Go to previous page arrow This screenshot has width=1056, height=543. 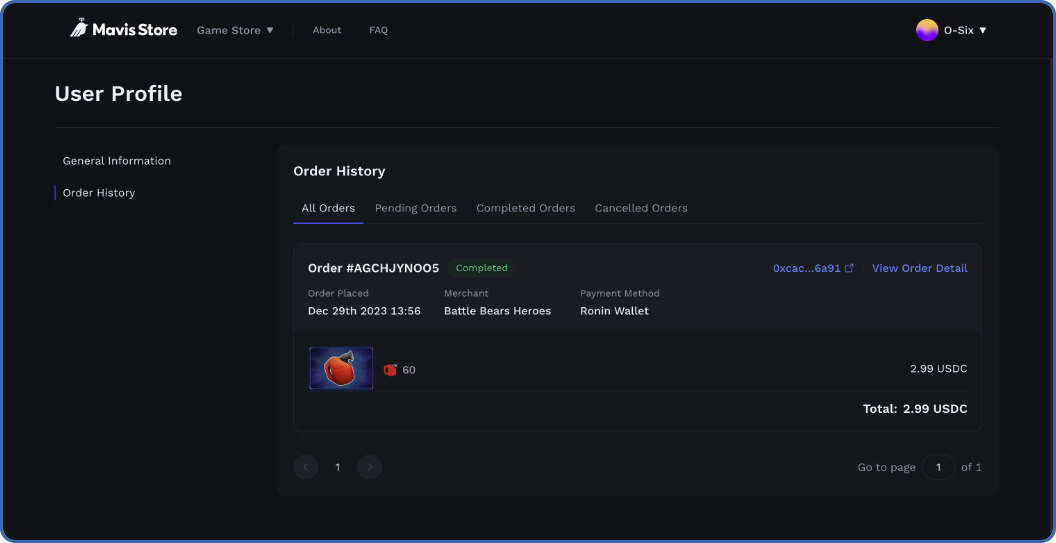coord(306,467)
